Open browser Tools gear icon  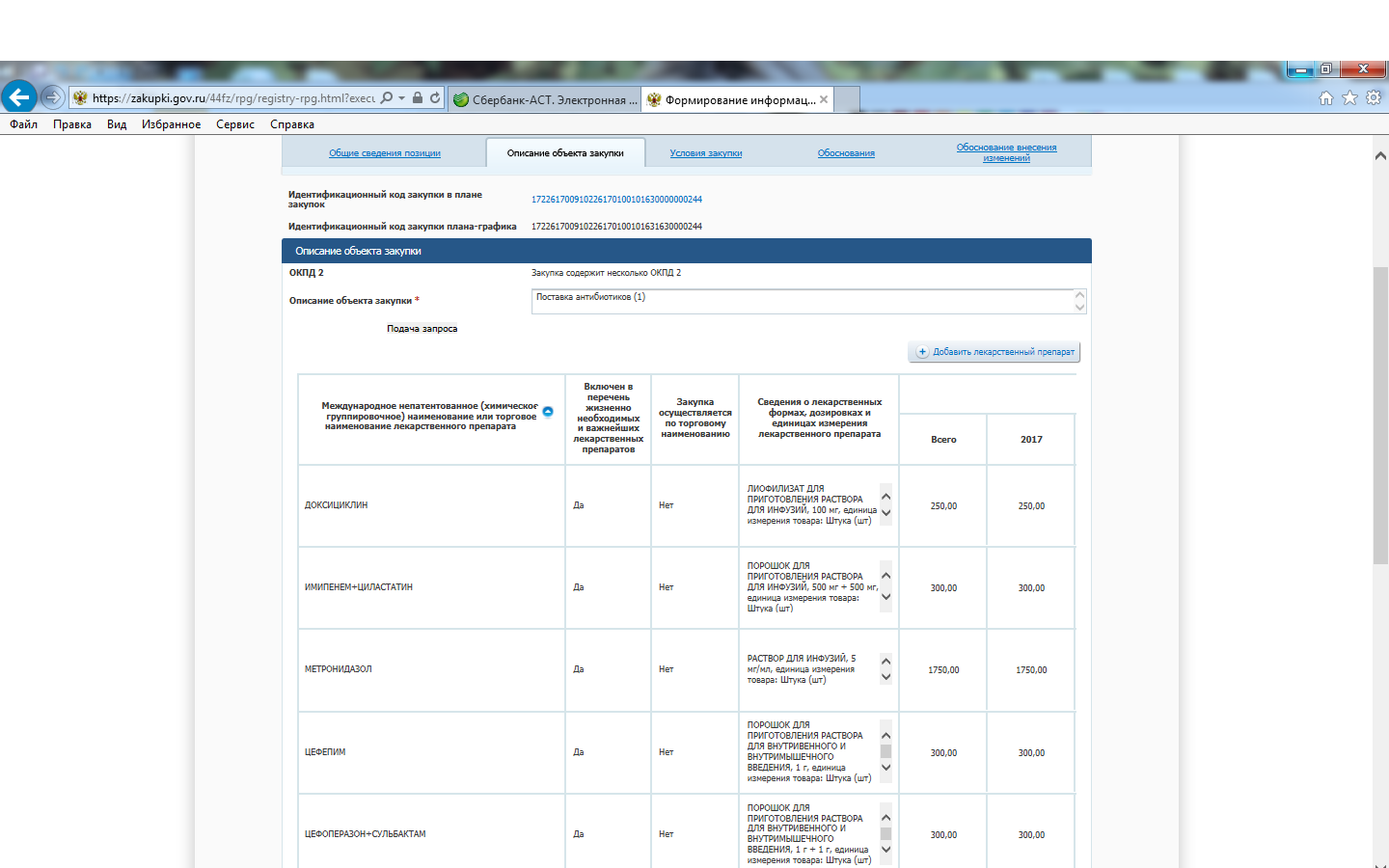coord(1374,98)
